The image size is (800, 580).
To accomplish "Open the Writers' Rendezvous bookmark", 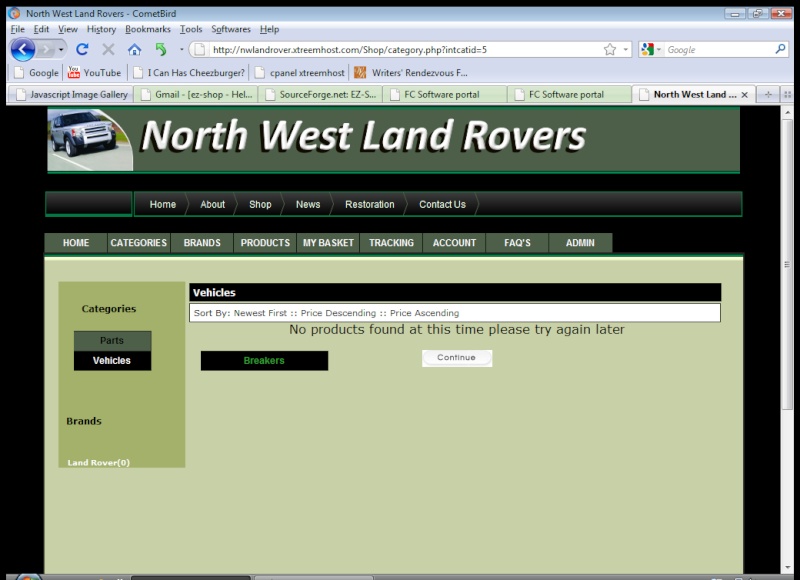I will tap(411, 72).
